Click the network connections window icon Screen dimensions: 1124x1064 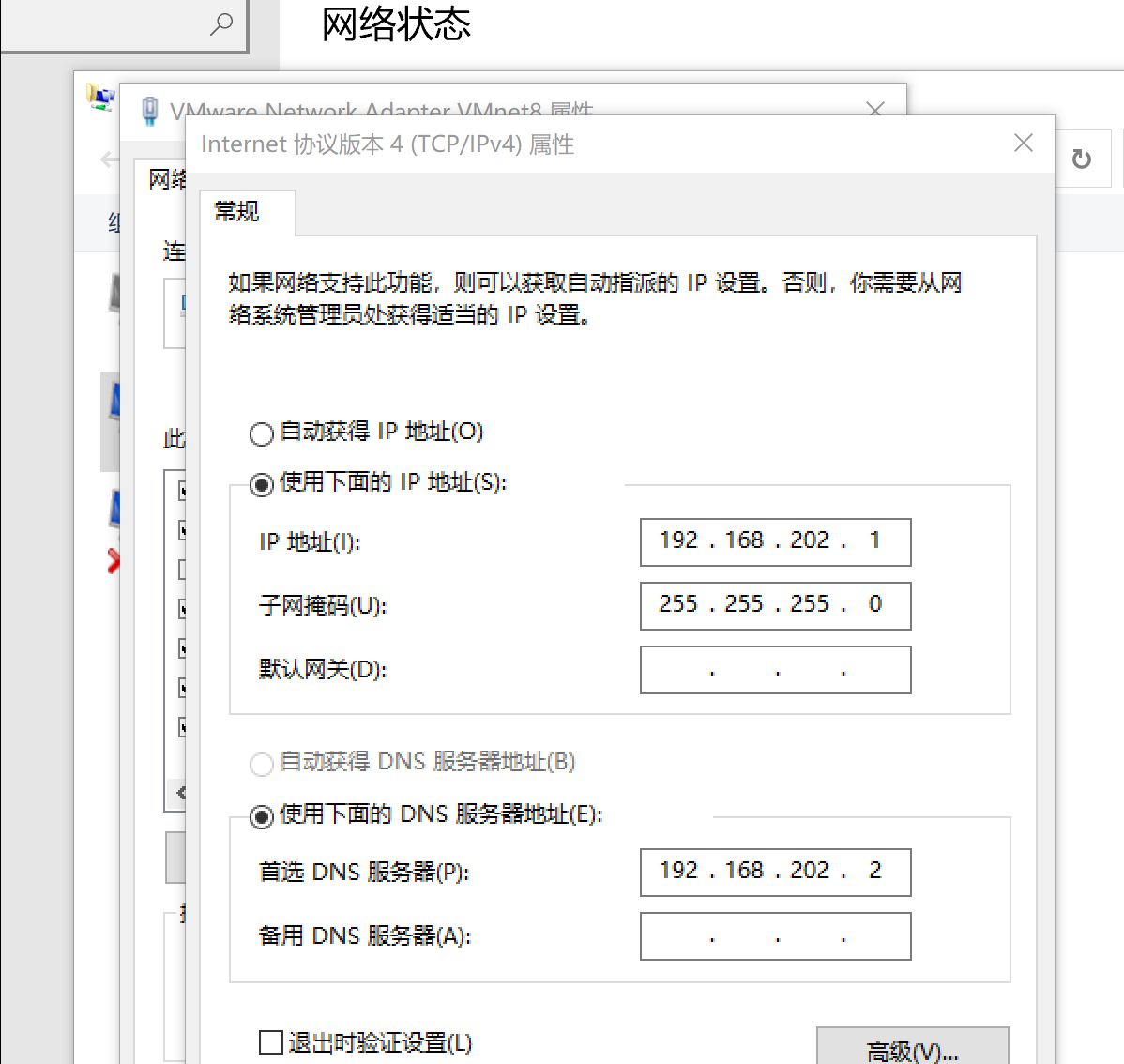[100, 97]
